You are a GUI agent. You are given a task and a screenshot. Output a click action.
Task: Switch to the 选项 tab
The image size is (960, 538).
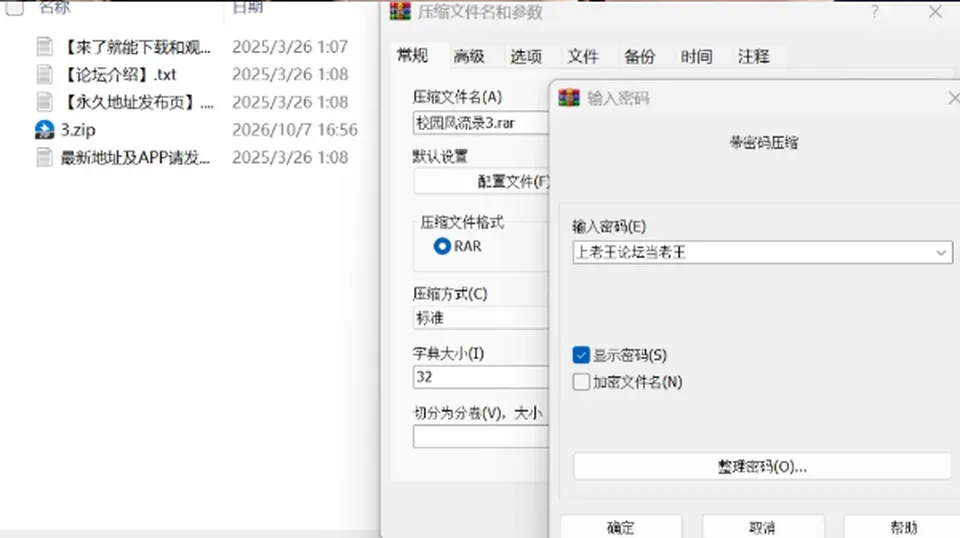[526, 56]
